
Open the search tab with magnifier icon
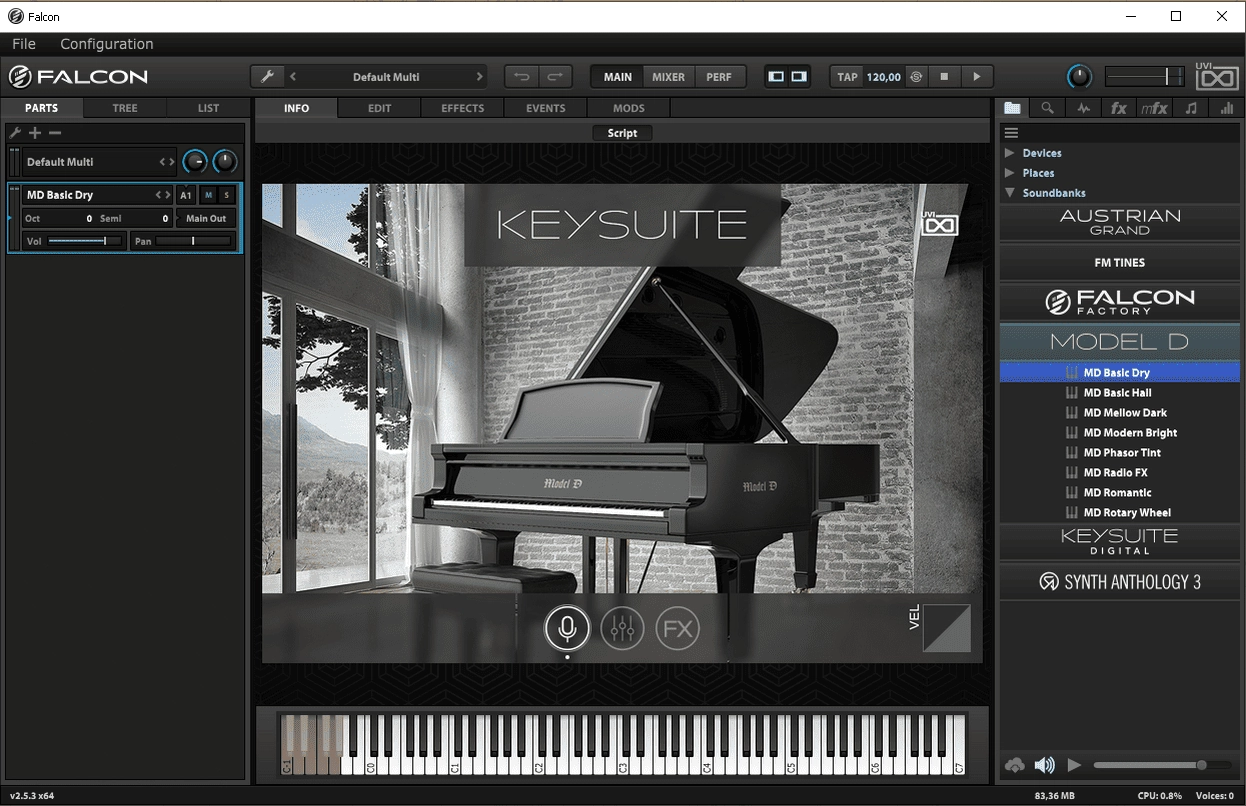click(1047, 108)
